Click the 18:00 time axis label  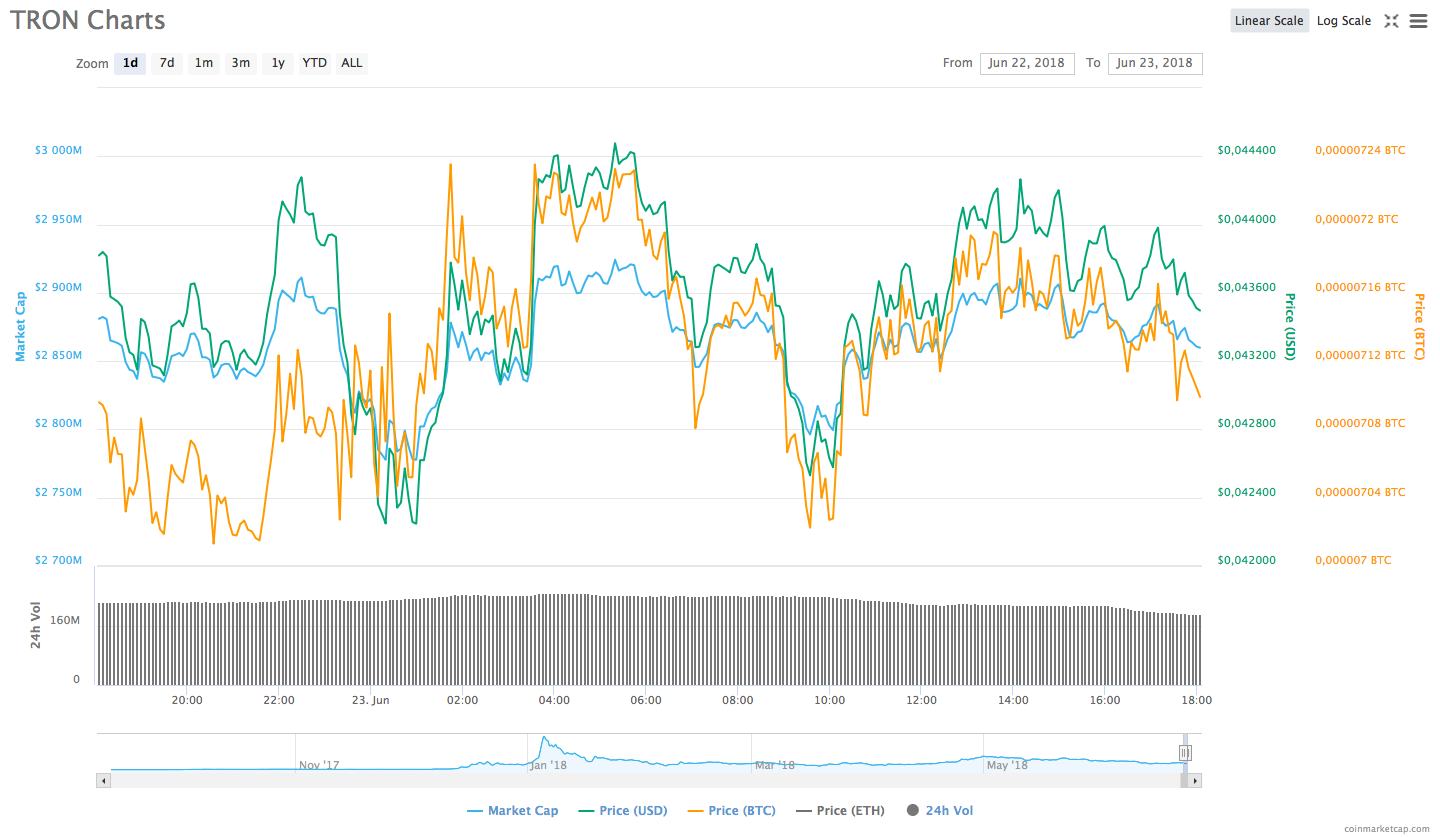[x=1197, y=700]
